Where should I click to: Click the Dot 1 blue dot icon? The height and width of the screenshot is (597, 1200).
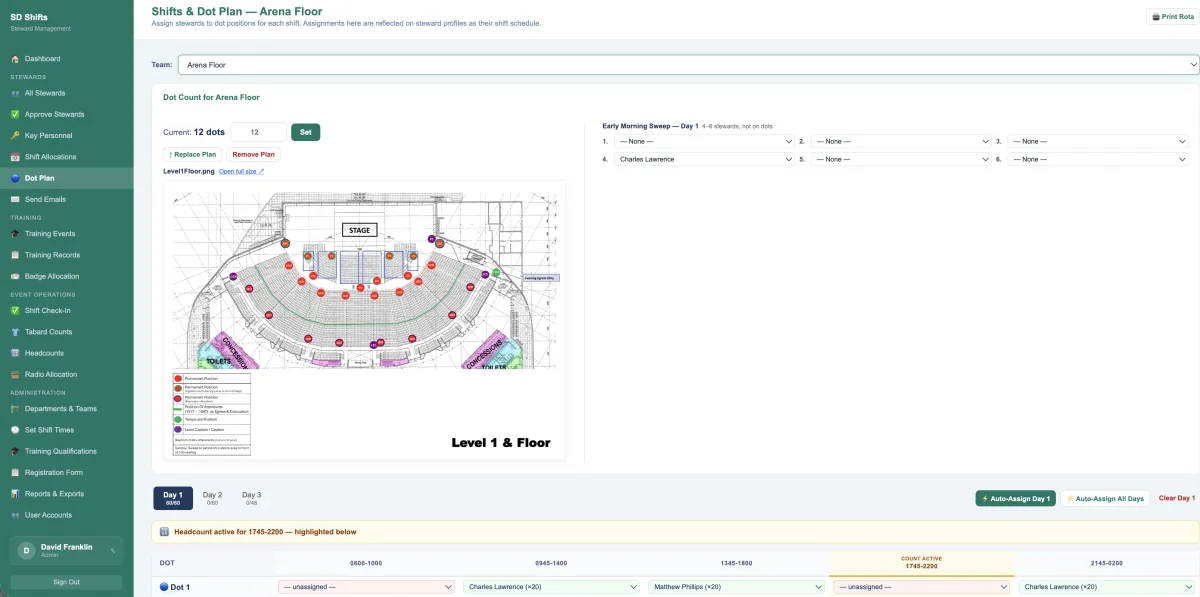click(x=164, y=587)
